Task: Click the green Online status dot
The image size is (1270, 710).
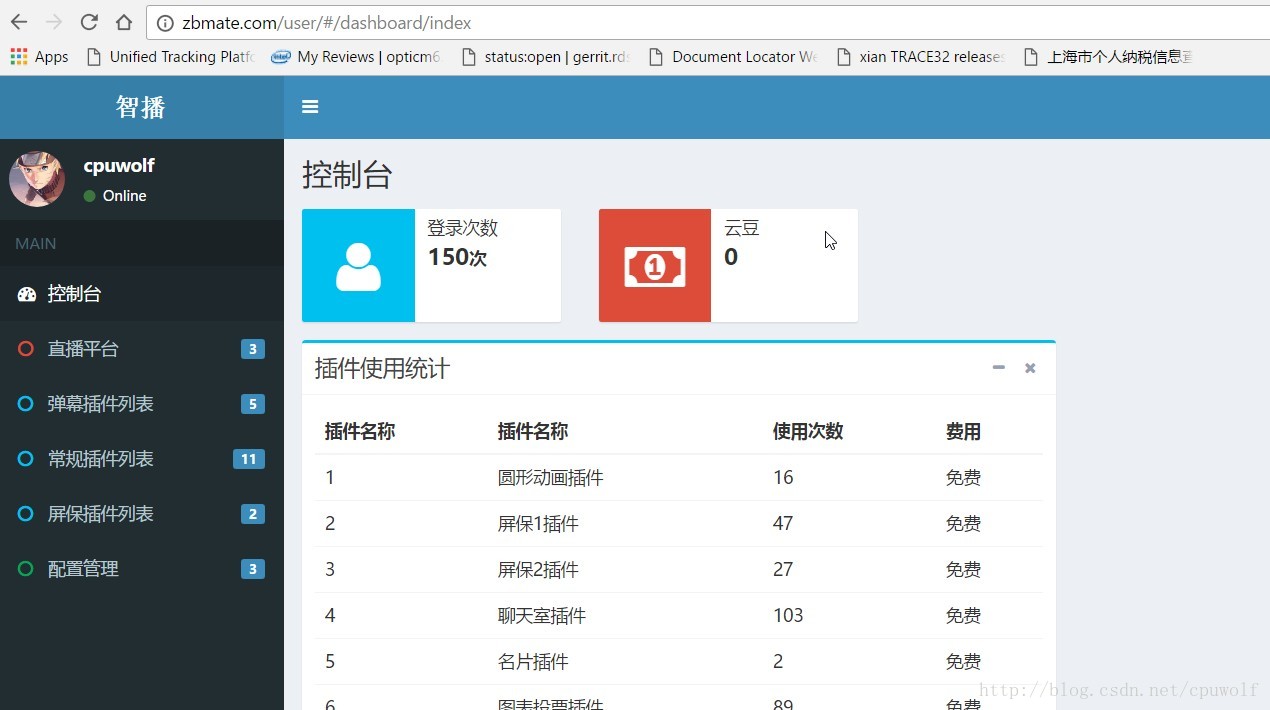Action: [90, 196]
